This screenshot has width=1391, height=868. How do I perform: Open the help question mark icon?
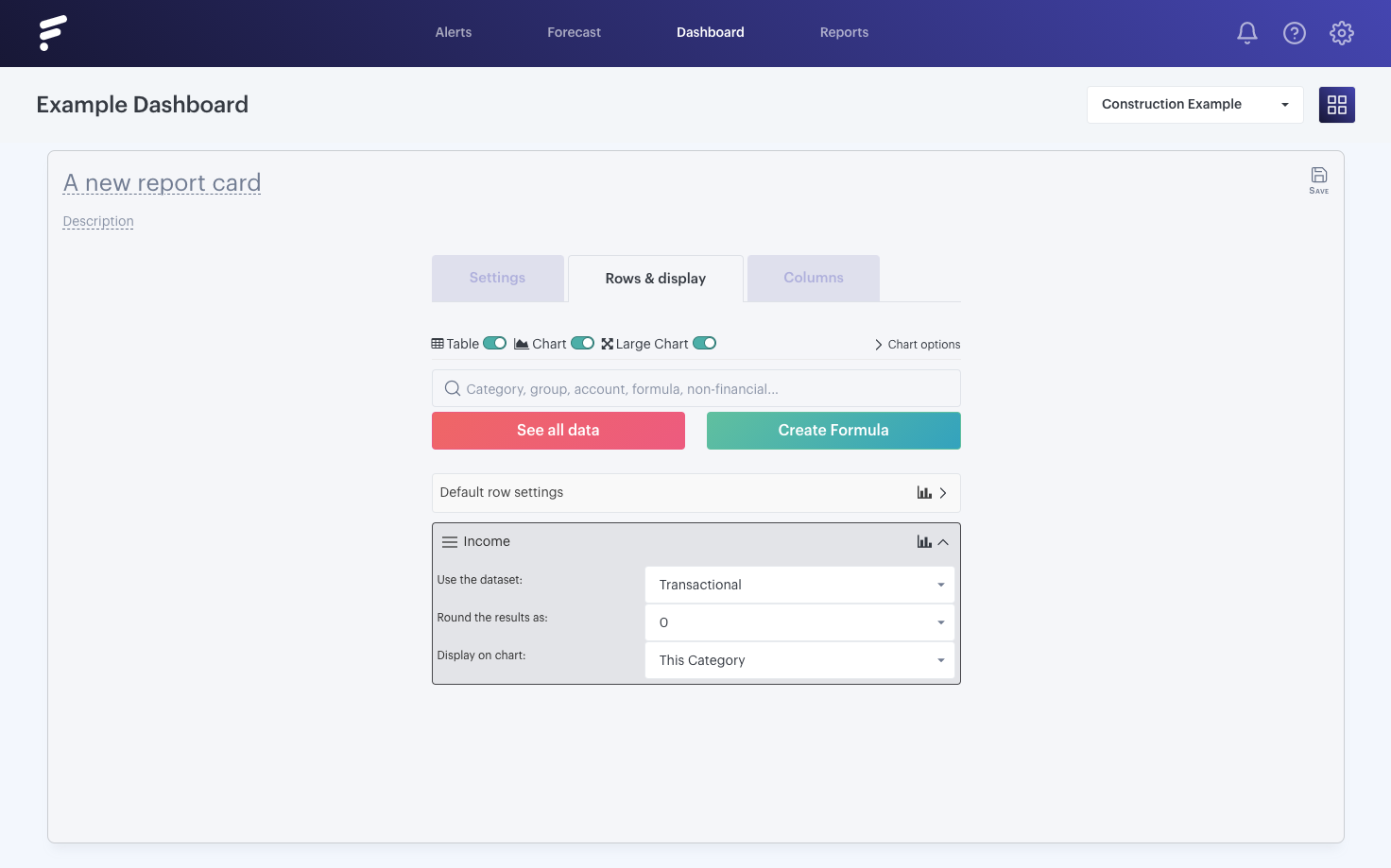click(x=1295, y=33)
